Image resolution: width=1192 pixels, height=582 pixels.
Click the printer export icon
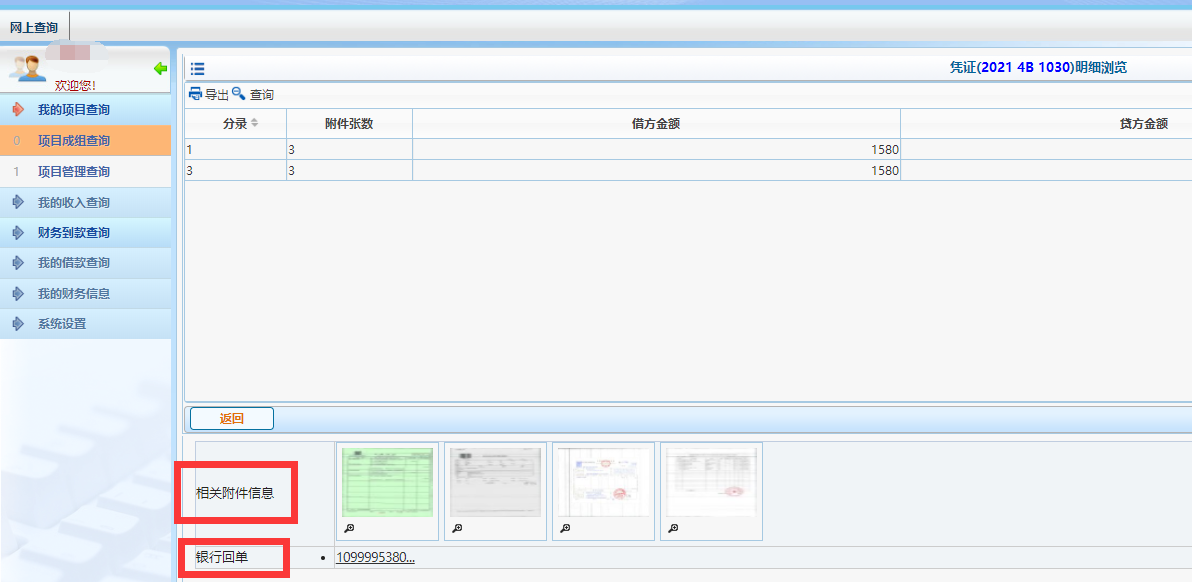[196, 94]
